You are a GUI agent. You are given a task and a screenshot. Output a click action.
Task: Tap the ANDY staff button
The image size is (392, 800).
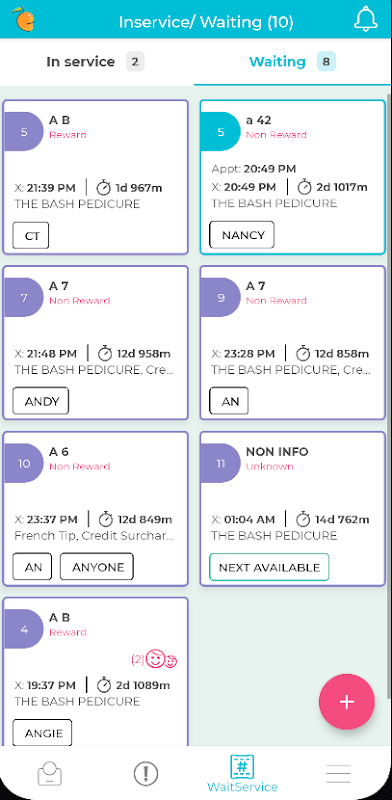click(x=41, y=401)
